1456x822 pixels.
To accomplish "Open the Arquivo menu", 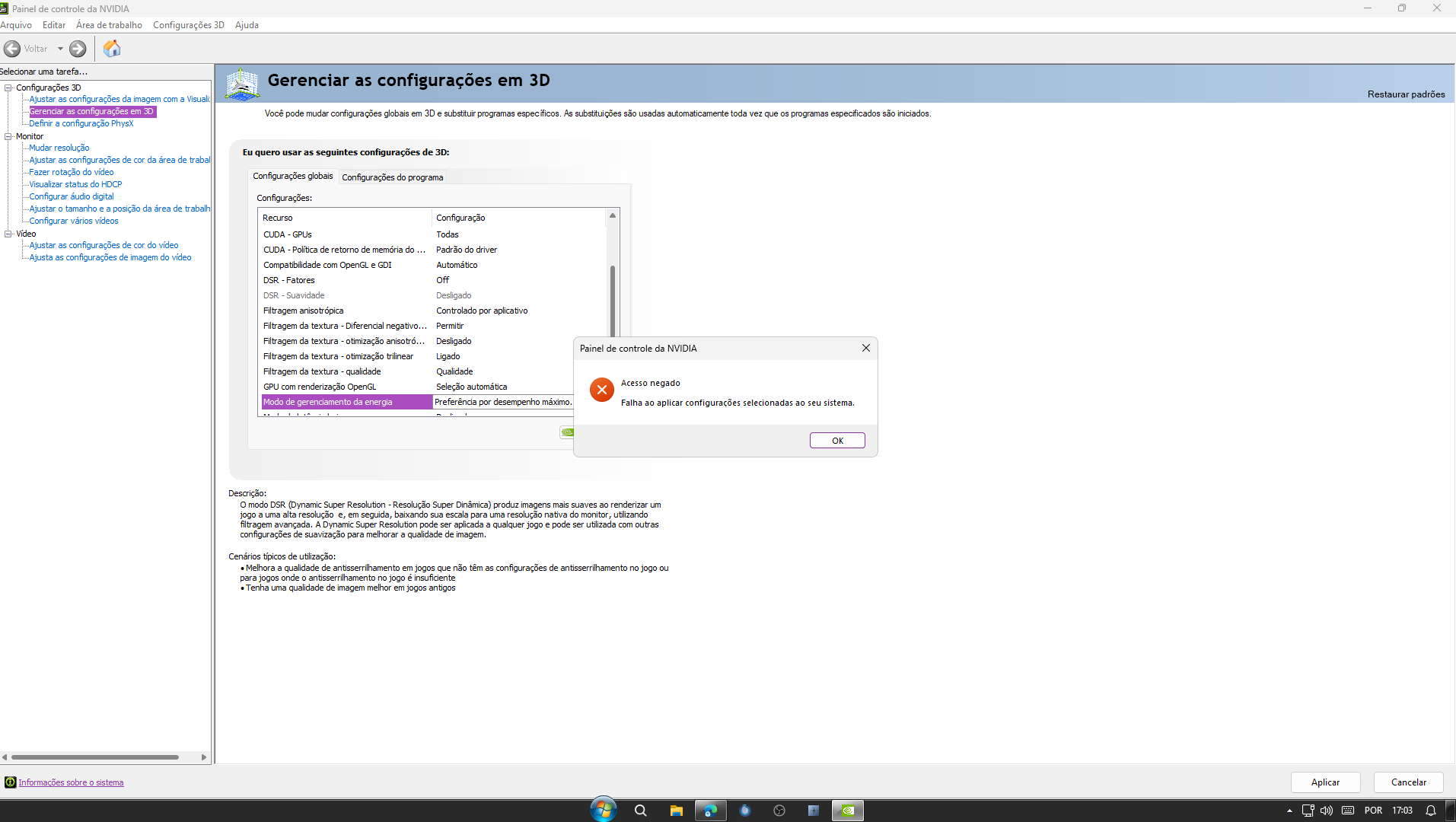I will (x=16, y=25).
